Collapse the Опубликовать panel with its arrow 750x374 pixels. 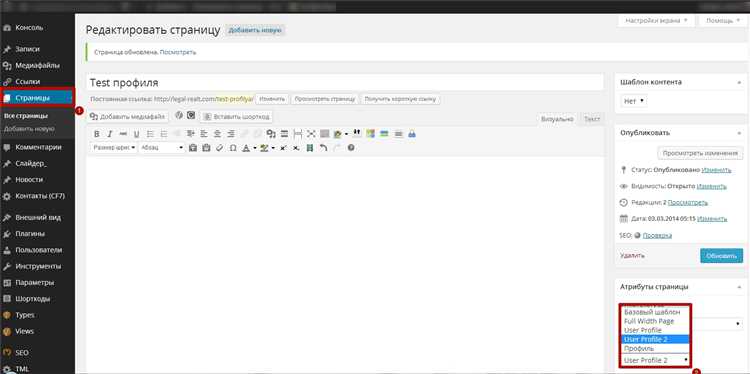click(x=739, y=133)
